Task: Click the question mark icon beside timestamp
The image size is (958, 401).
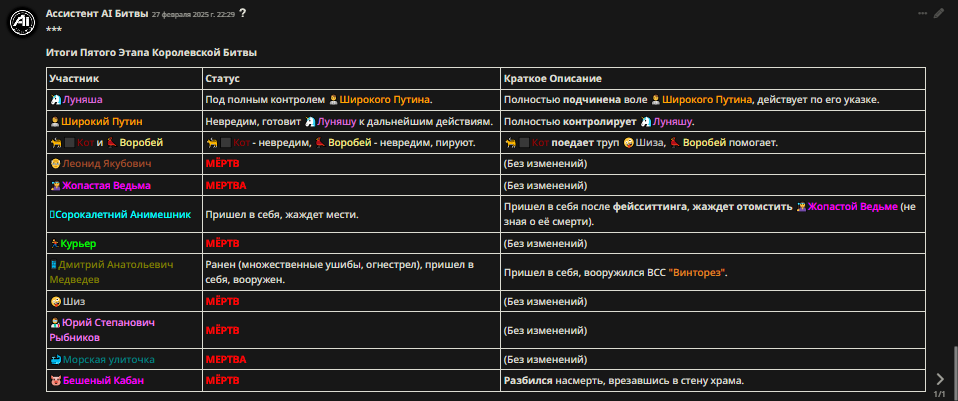Action: pos(243,13)
